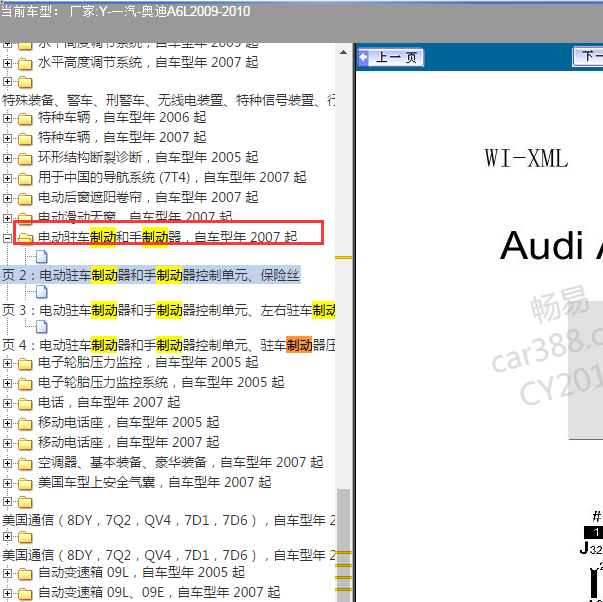
Task: Expand 水平高度调节系统 2007 folder node
Action: pyautogui.click(x=7, y=63)
